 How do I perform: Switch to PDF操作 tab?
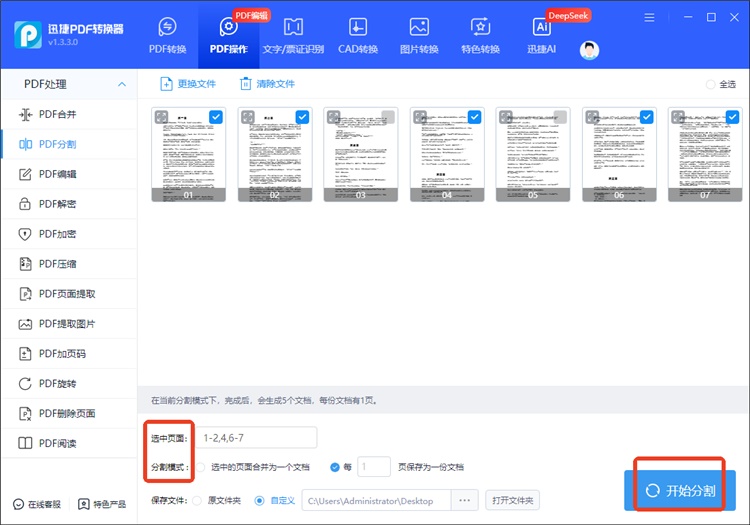(229, 35)
